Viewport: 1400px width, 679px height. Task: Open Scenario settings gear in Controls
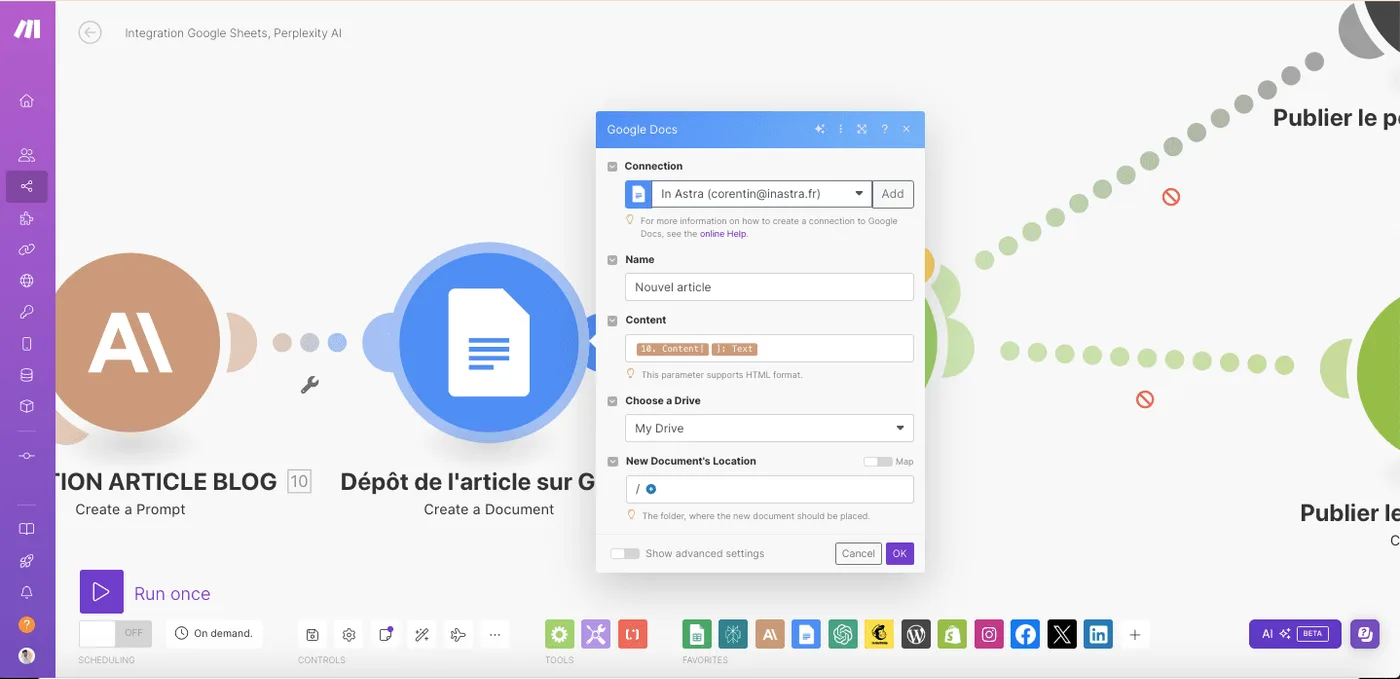coord(349,634)
